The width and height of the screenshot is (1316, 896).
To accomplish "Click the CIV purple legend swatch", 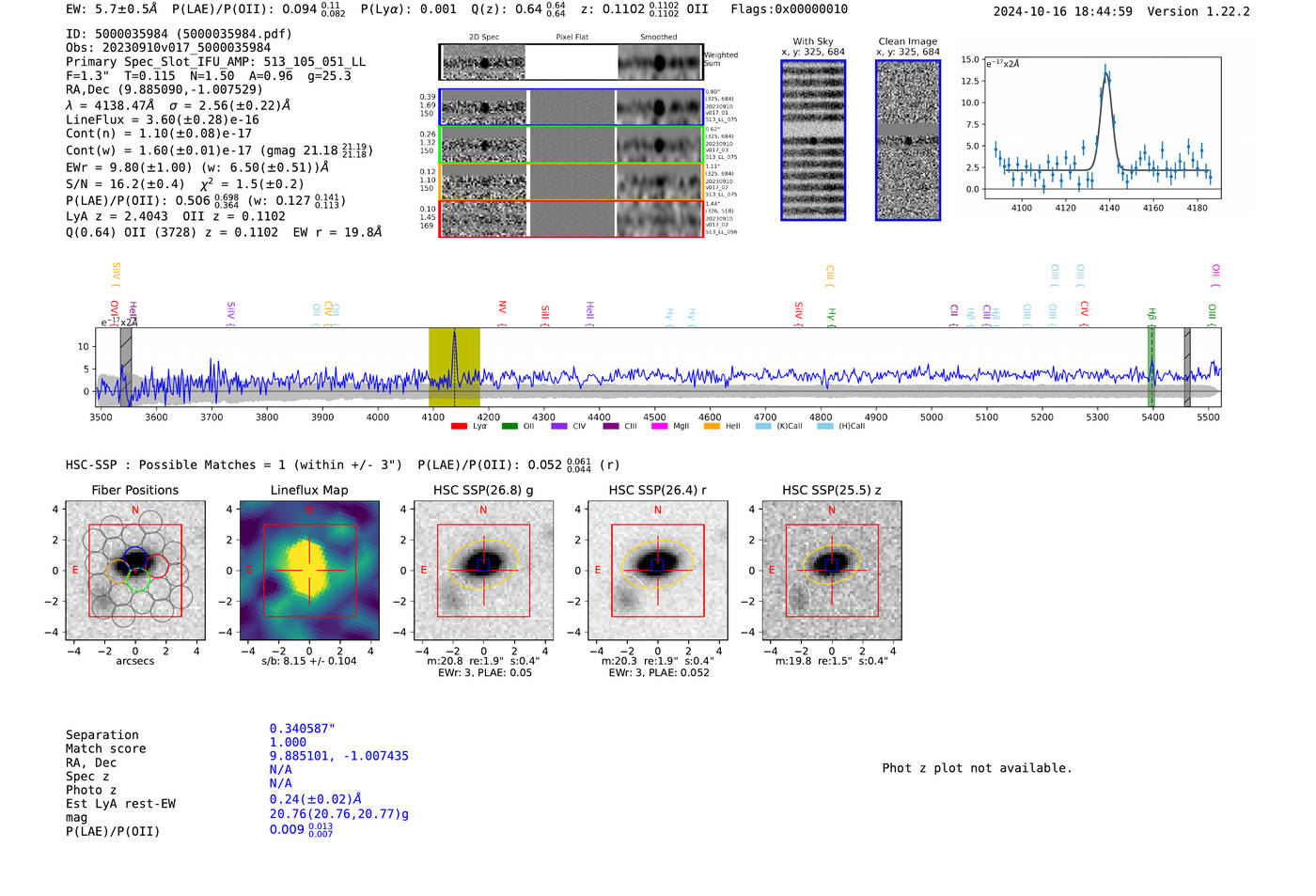I will pos(559,426).
